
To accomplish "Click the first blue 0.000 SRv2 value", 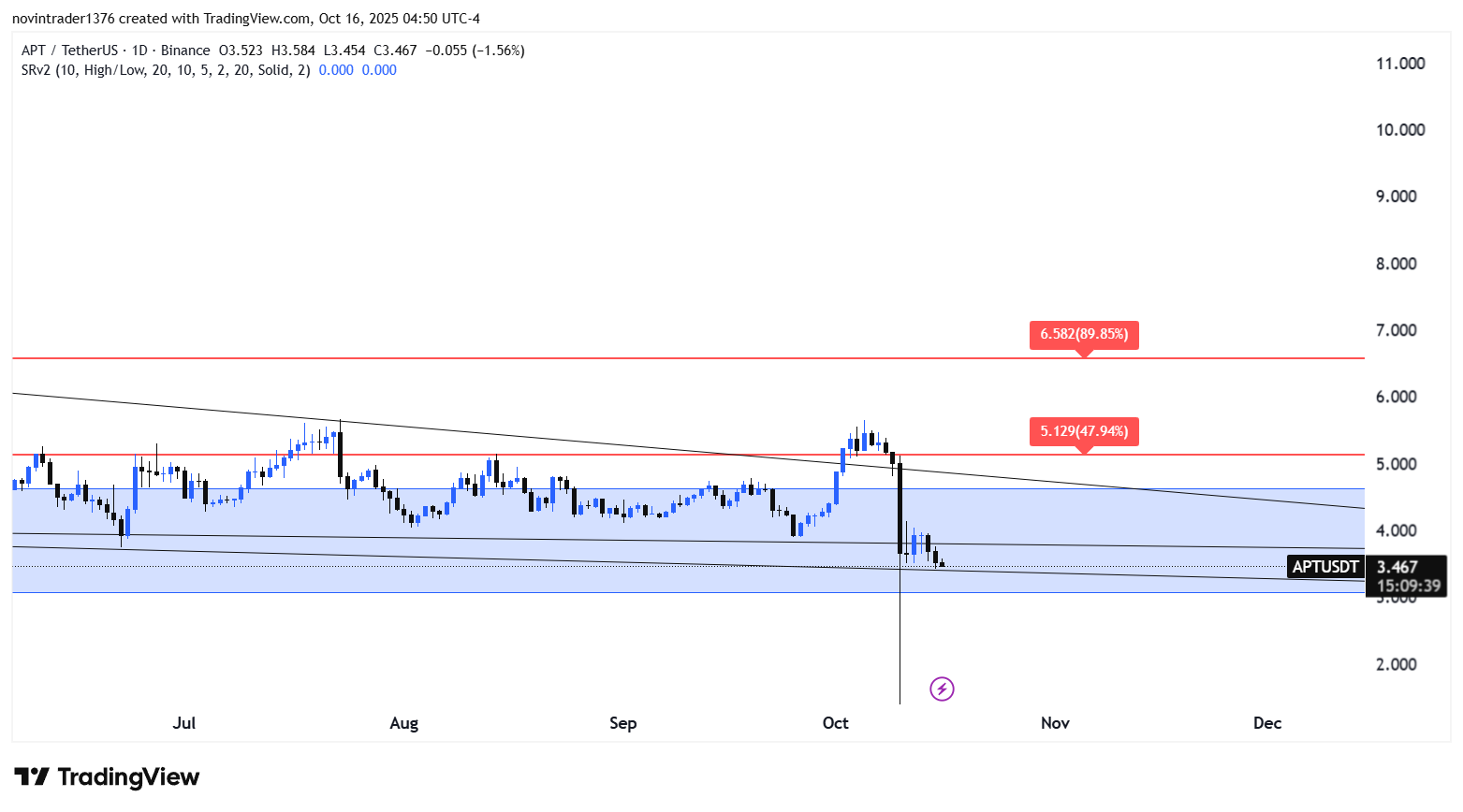I will tap(336, 70).
